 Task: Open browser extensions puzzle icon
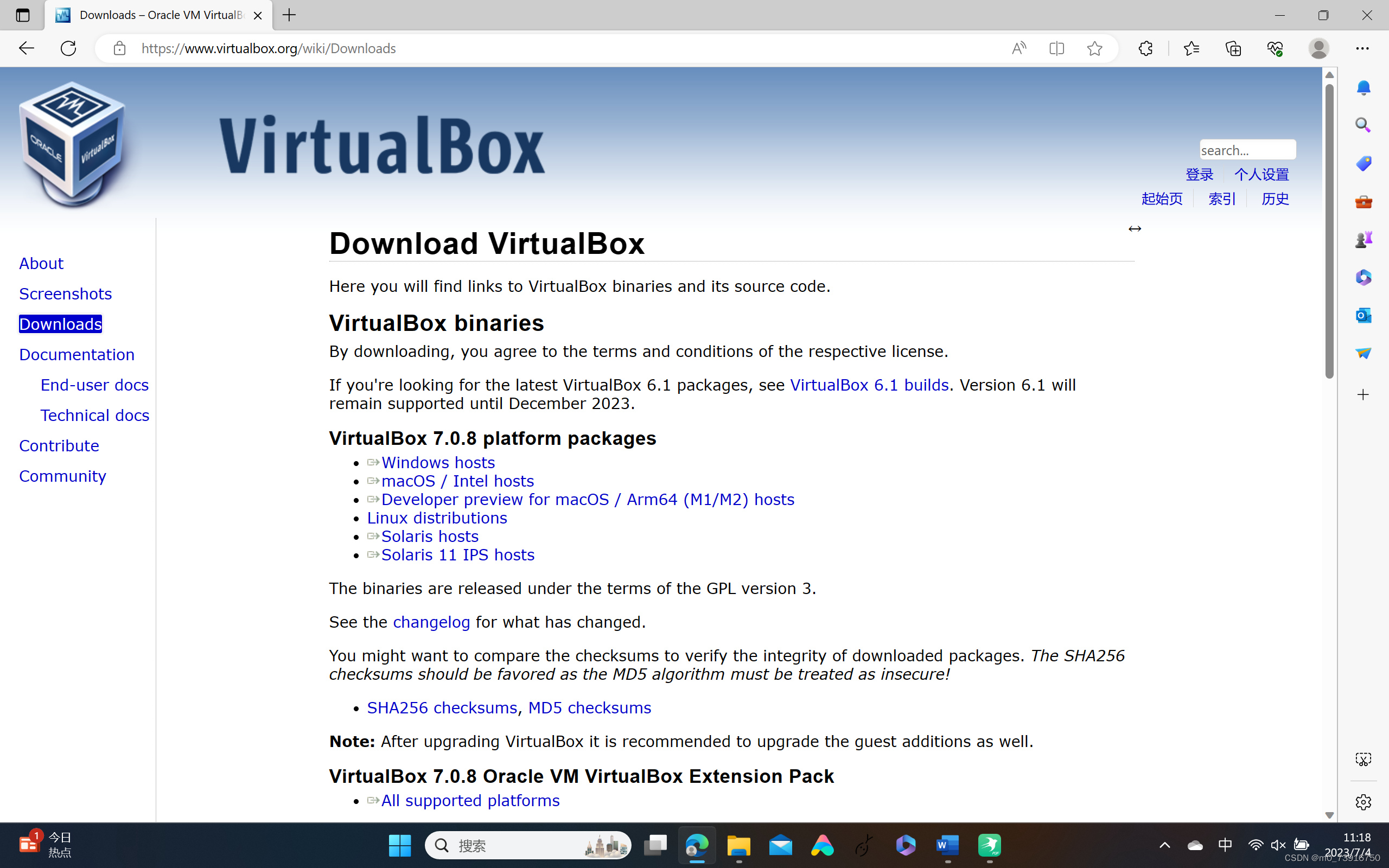(x=1145, y=48)
